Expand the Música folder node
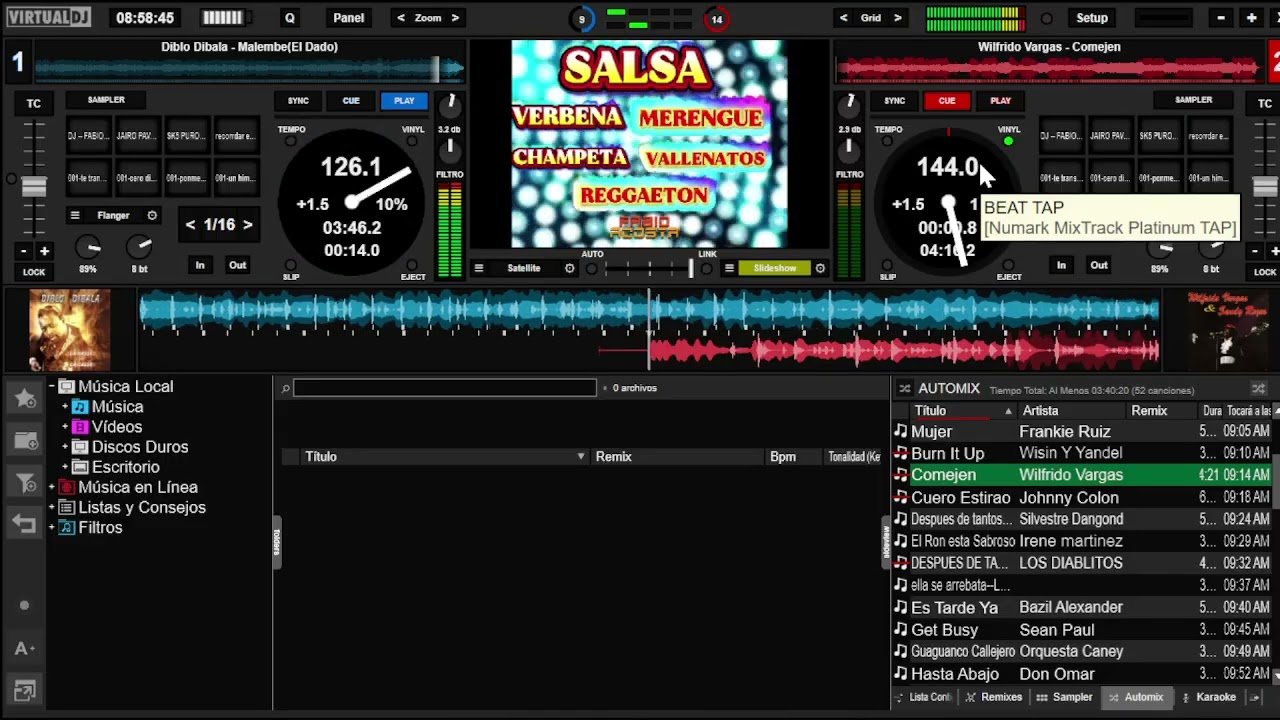This screenshot has width=1280, height=720. [x=66, y=407]
